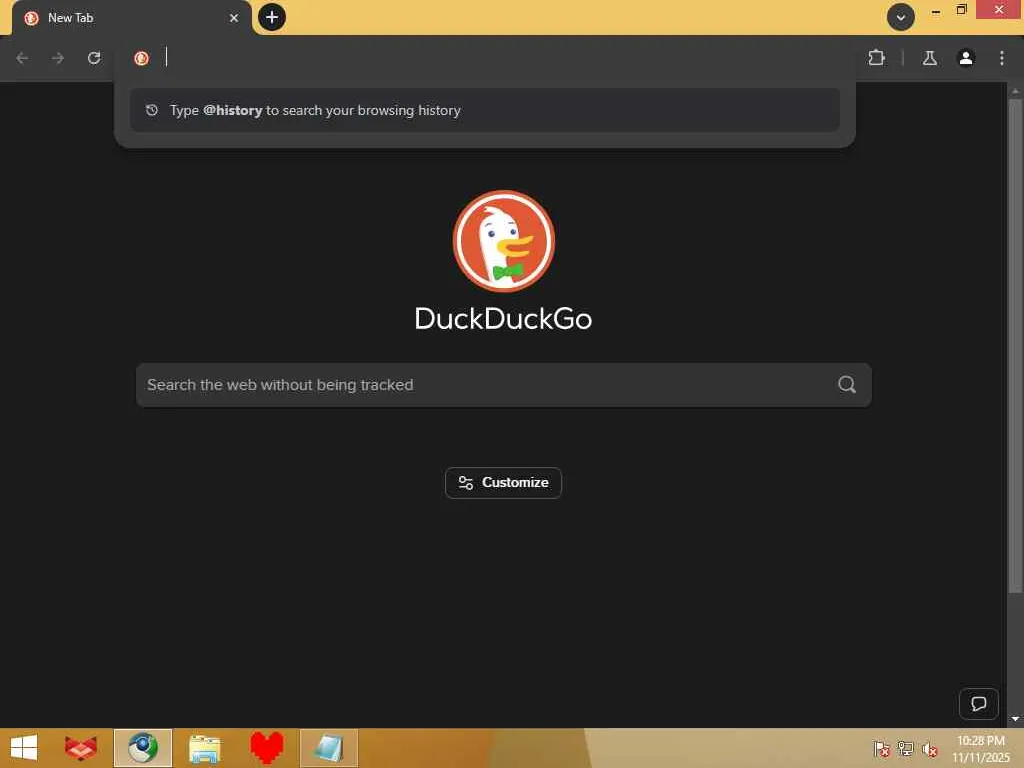Image resolution: width=1024 pixels, height=768 pixels.
Task: Open the feedback chat bubble icon
Action: click(978, 703)
